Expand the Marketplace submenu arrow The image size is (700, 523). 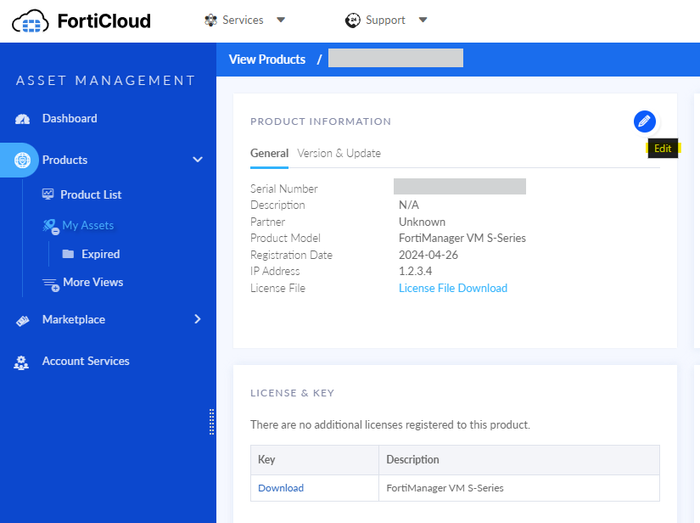pos(197,320)
